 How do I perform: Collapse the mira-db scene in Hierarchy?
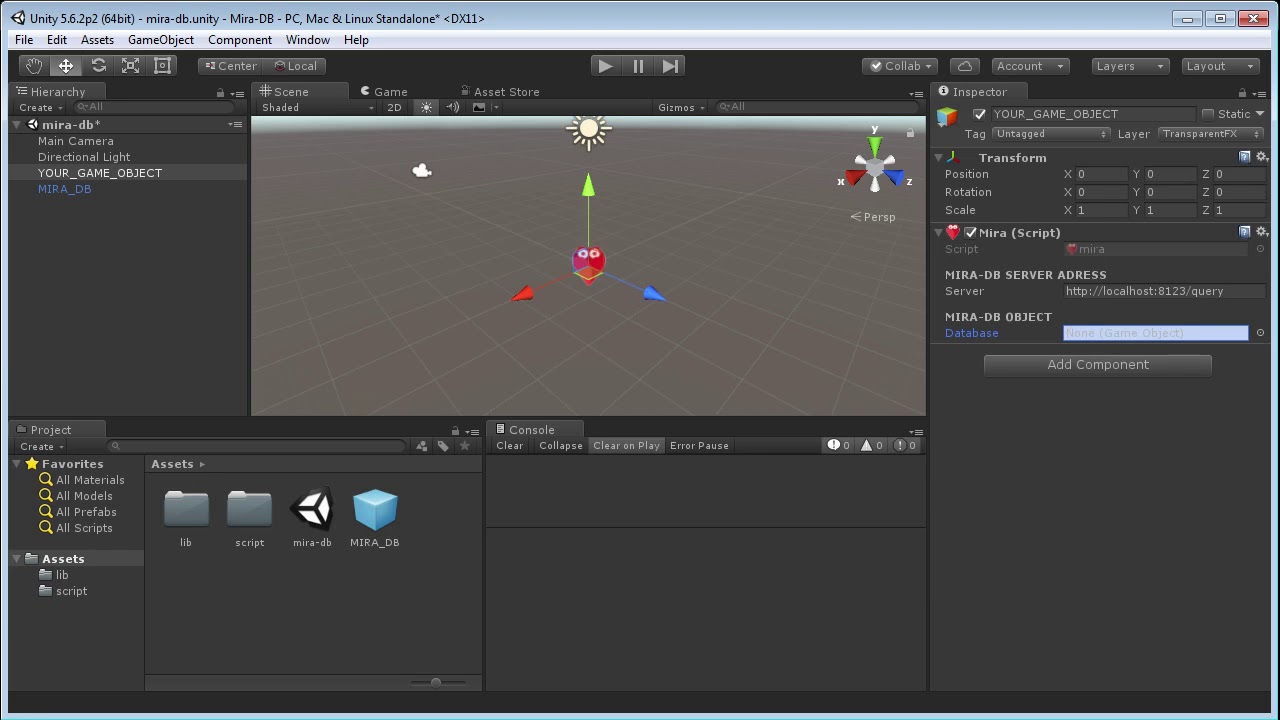pos(18,125)
